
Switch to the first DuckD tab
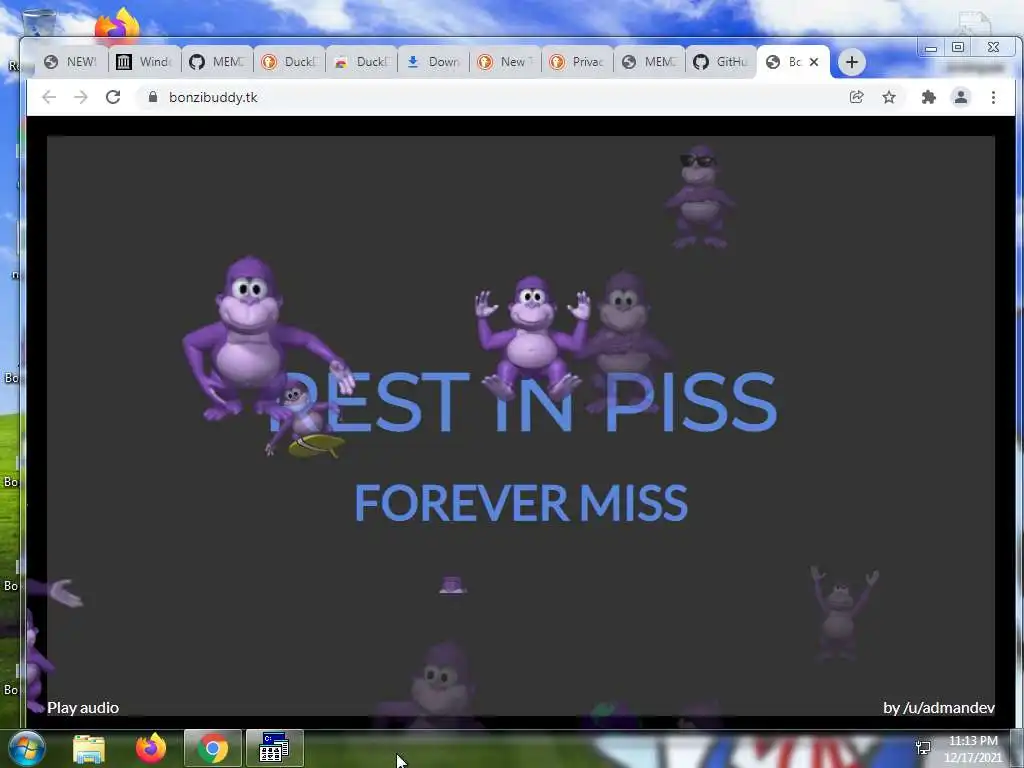[289, 62]
